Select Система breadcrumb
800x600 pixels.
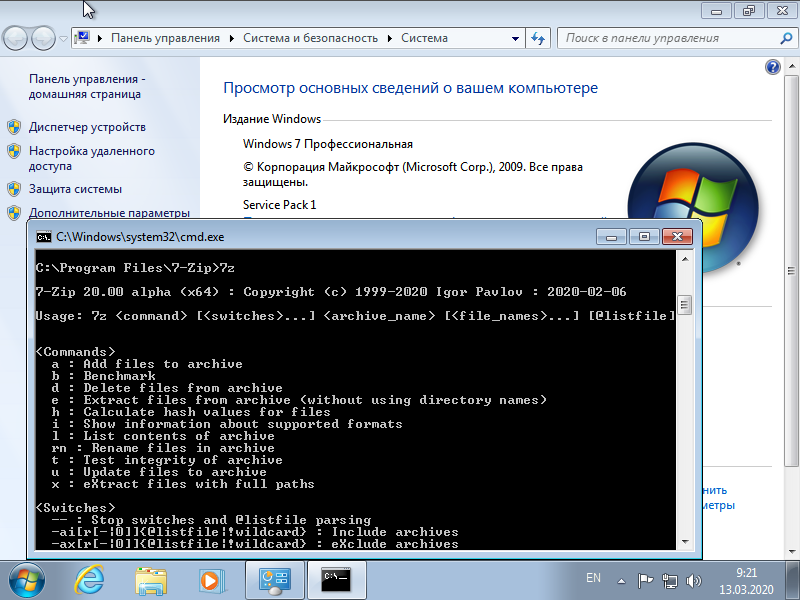click(x=424, y=38)
